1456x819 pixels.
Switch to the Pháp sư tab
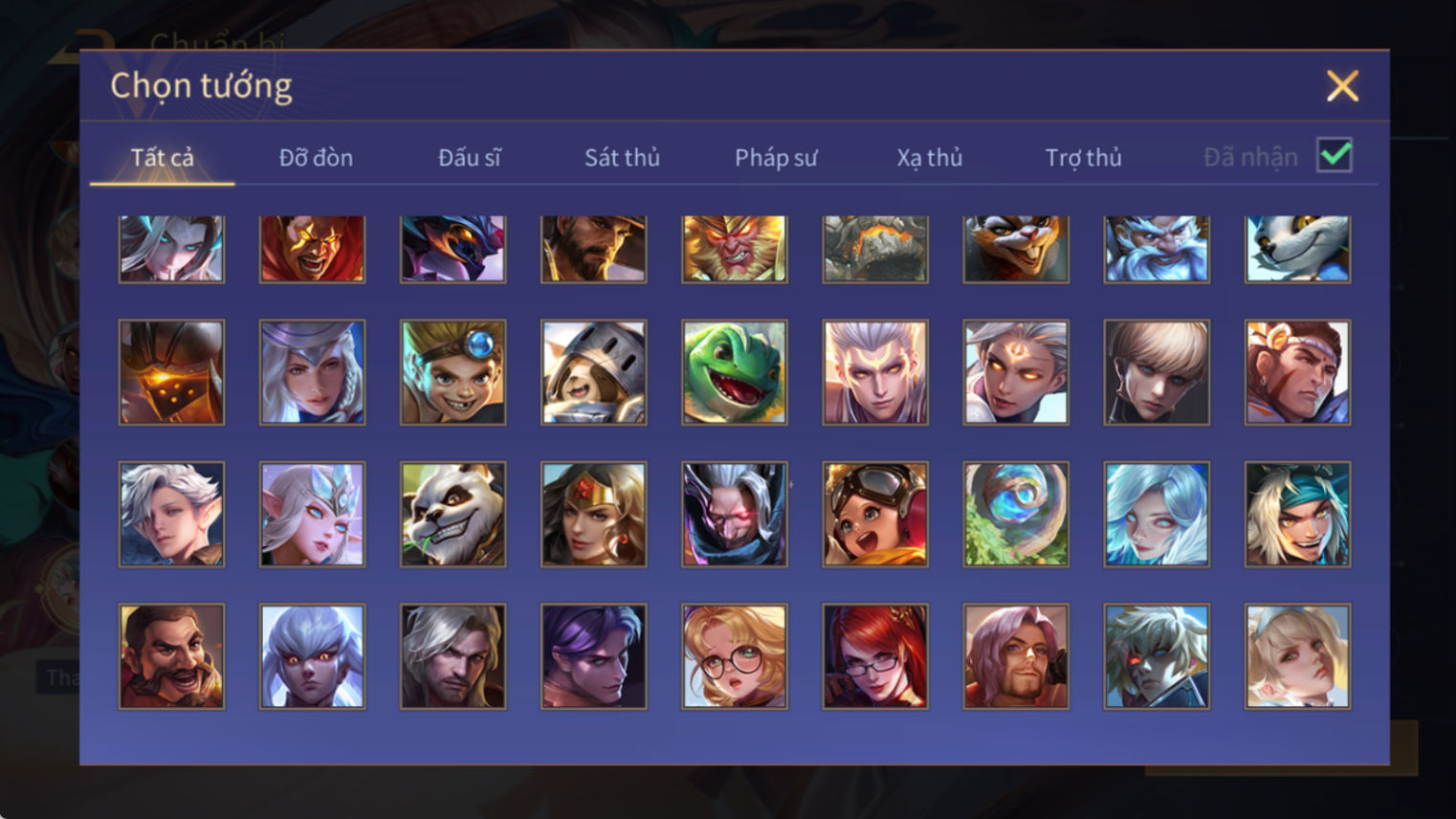776,157
